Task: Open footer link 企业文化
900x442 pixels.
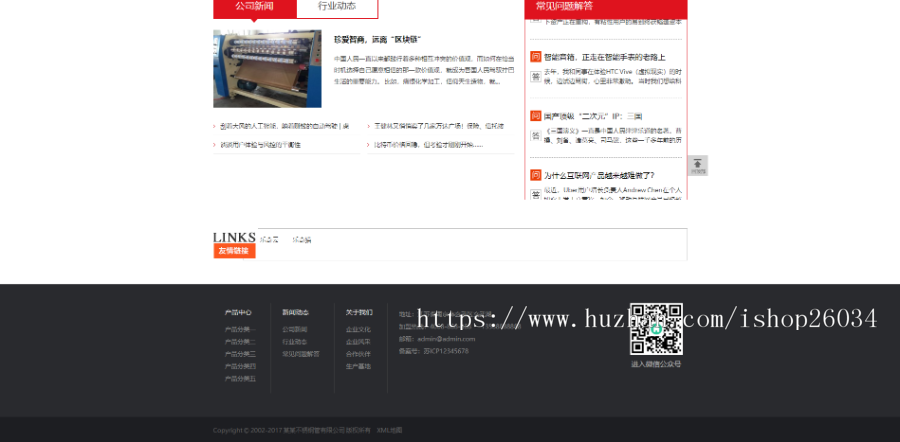Action: (x=358, y=329)
